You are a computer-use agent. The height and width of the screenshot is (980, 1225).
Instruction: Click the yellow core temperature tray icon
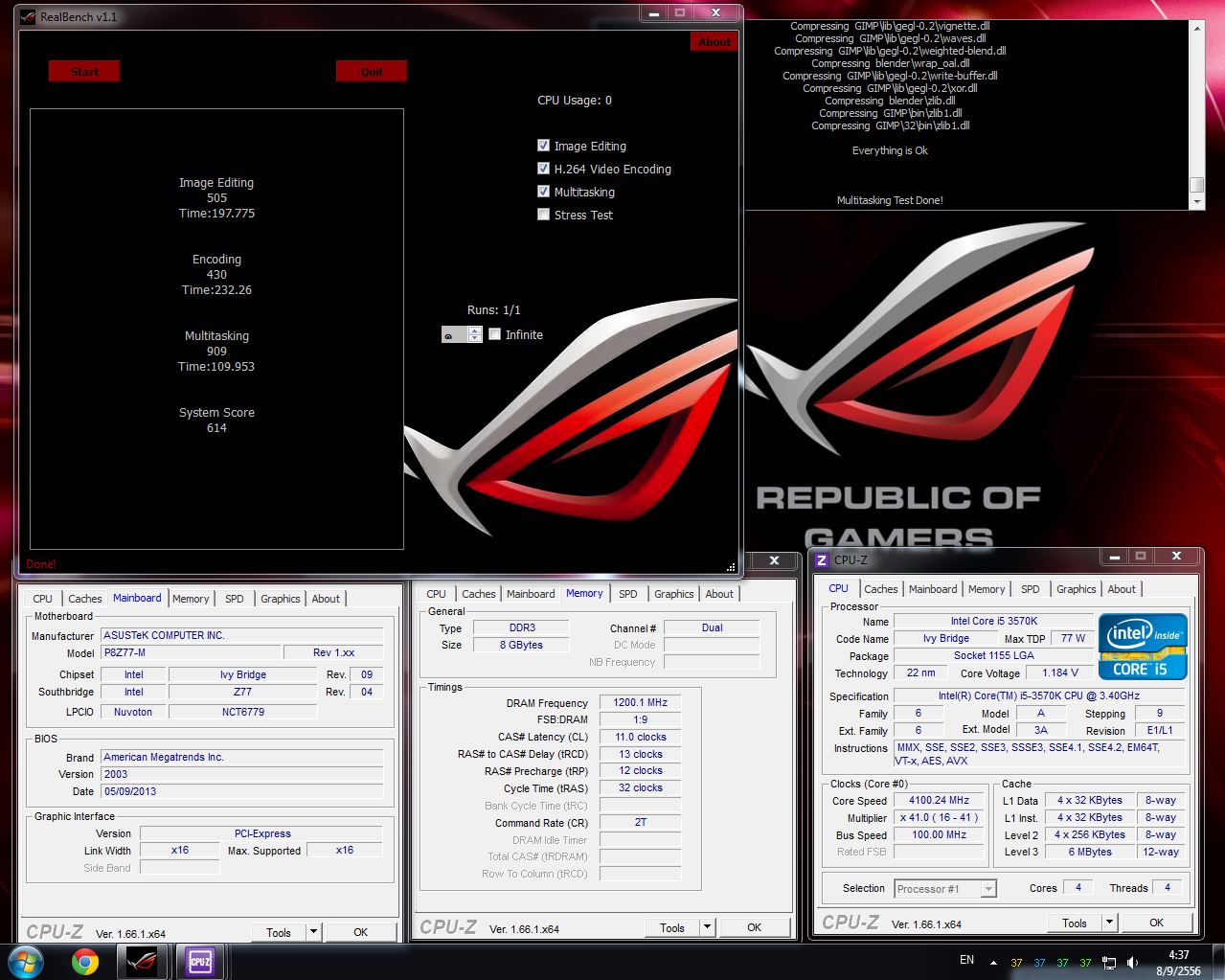coord(1016,963)
